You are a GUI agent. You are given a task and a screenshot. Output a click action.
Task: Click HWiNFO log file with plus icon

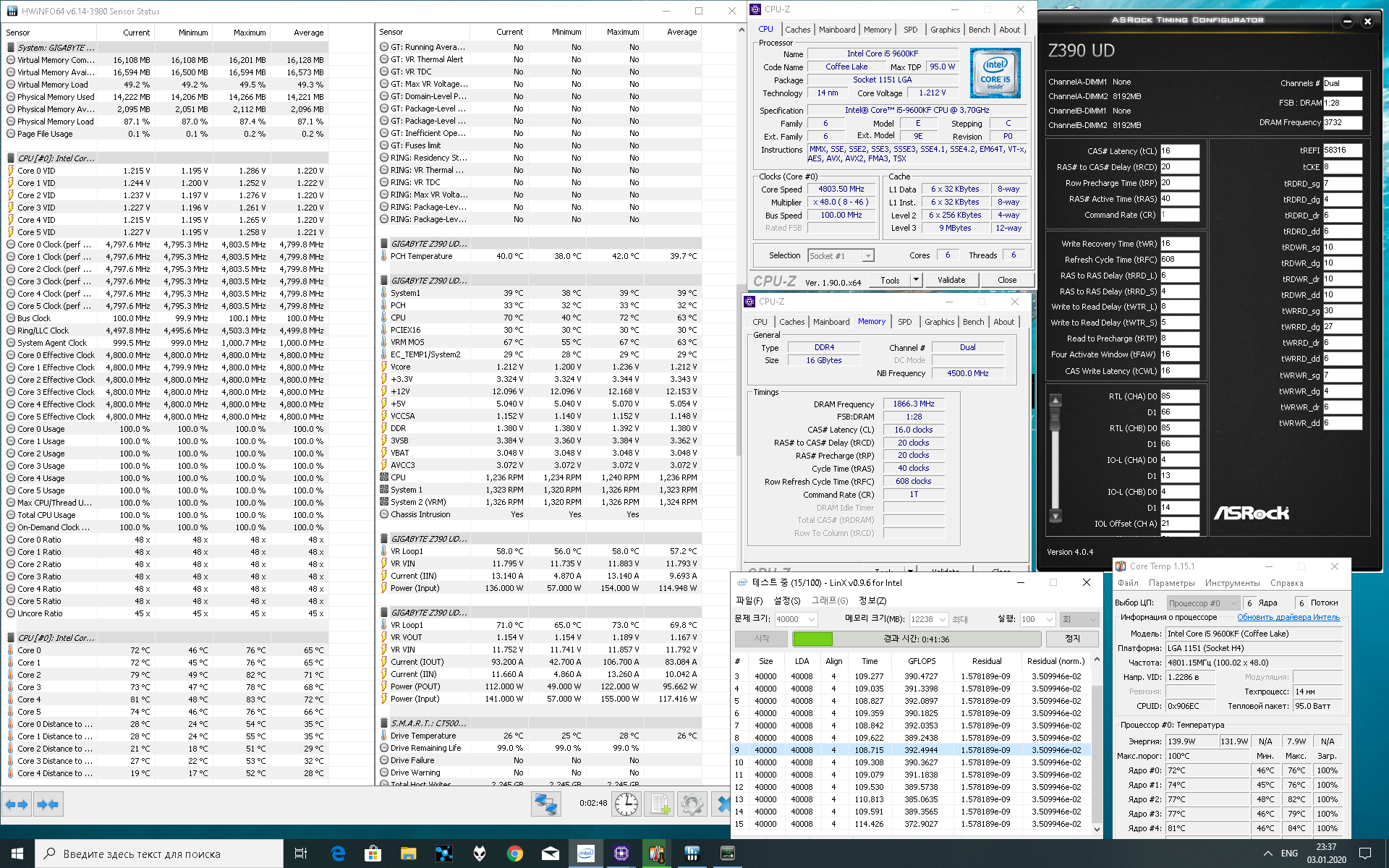(x=660, y=804)
